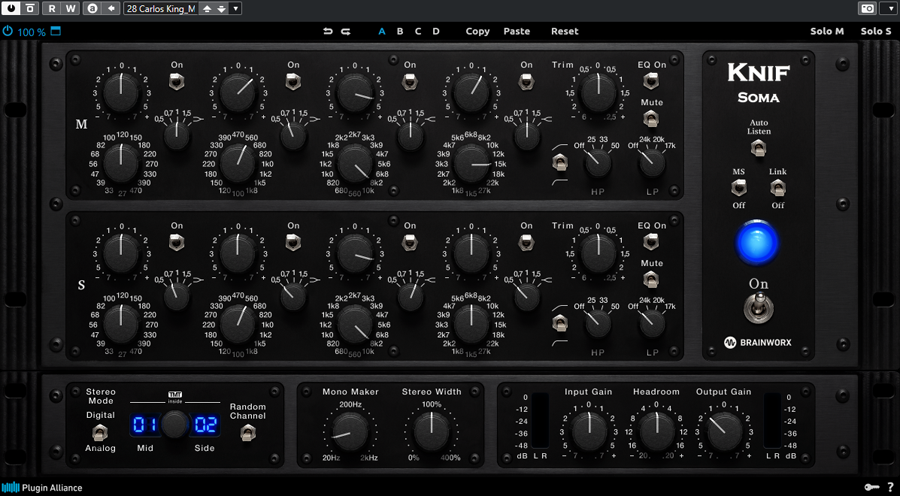Click the M channel band 1 gain knob
This screenshot has height=496, width=900.
point(121,92)
